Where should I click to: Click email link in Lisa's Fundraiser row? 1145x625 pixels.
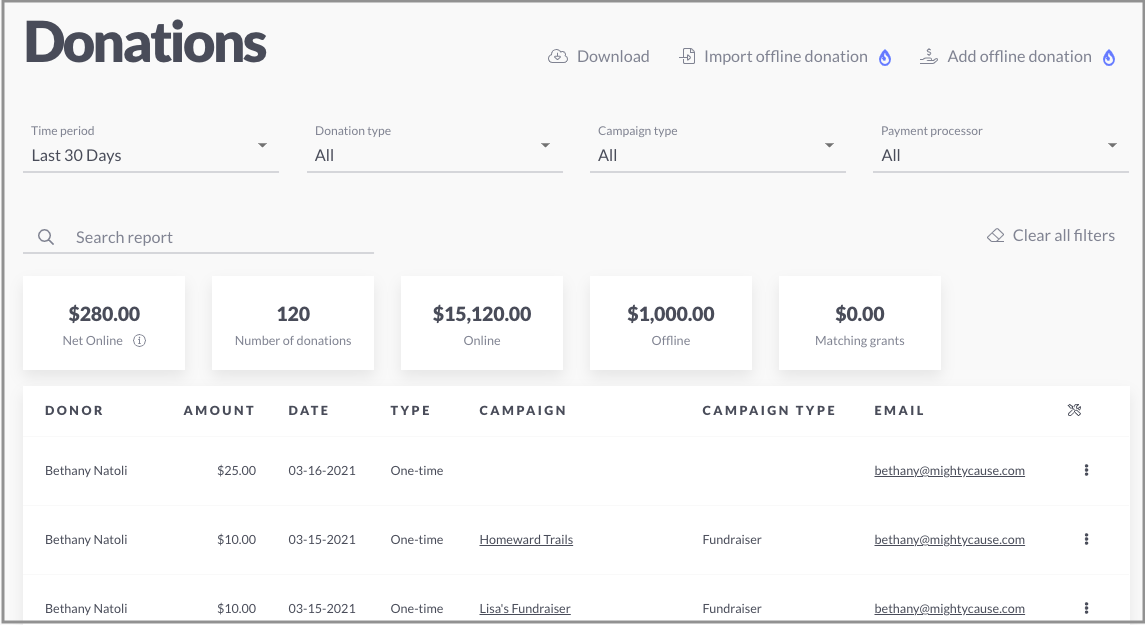(949, 608)
